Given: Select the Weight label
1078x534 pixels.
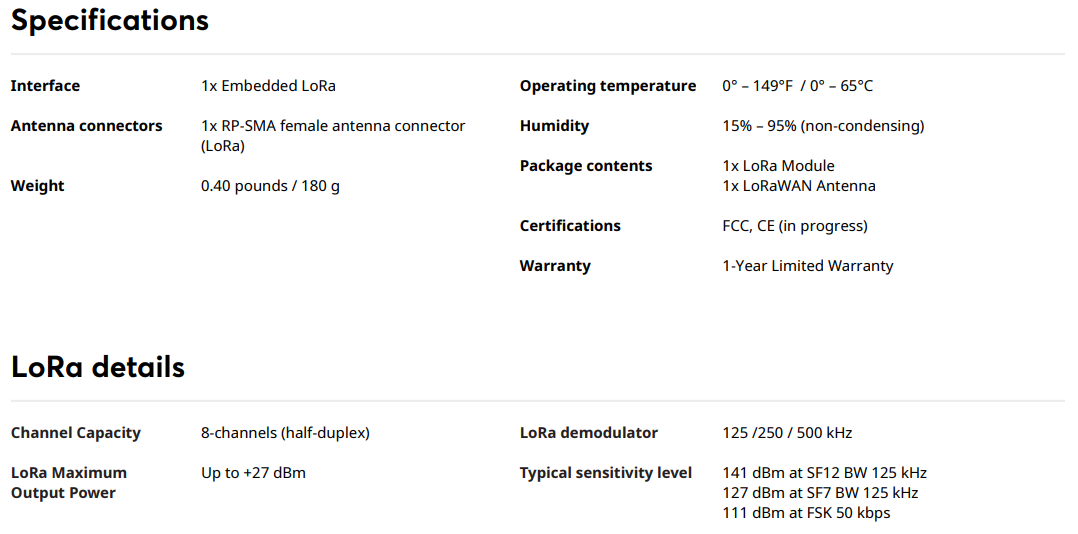Looking at the screenshot, I should [x=38, y=186].
